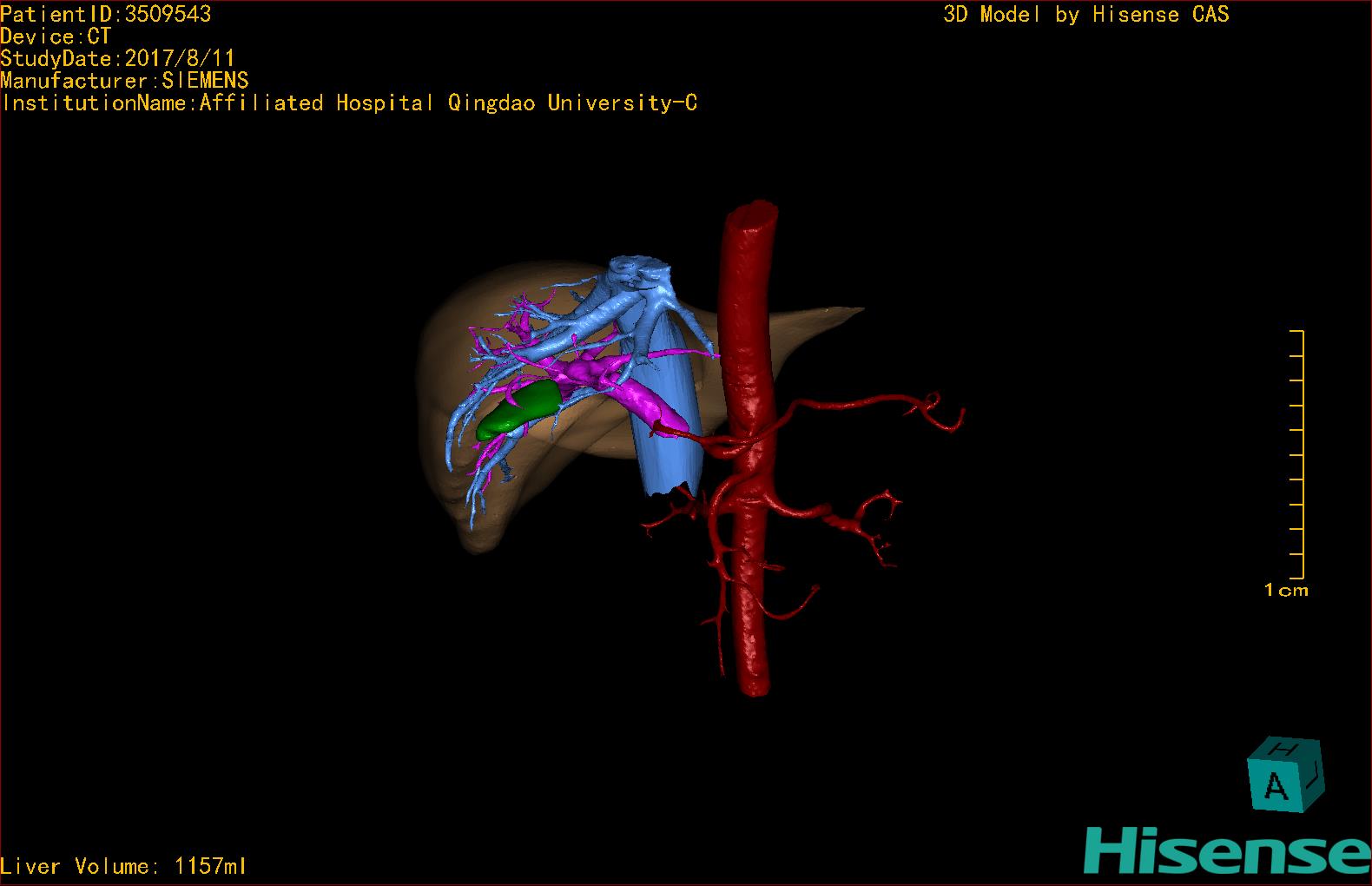Click the '1cm' scale label
Viewport: 1372px width, 886px height.
click(1286, 591)
